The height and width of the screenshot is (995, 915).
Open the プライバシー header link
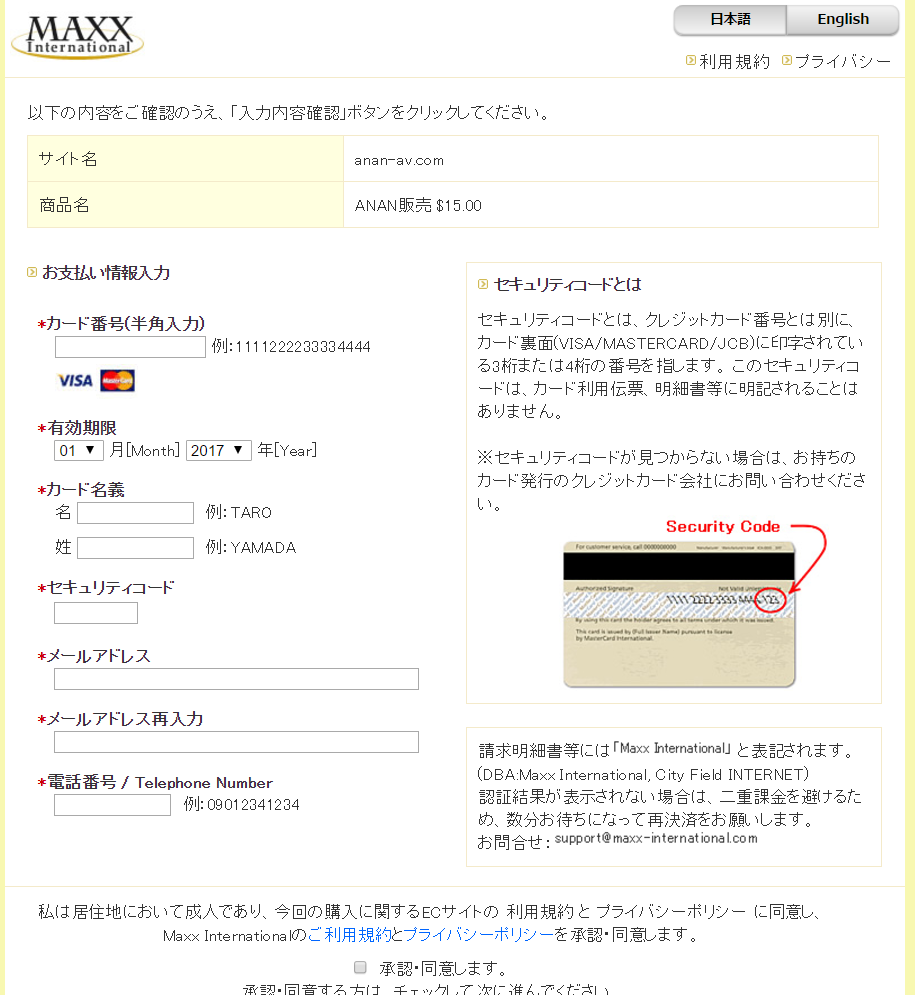843,62
